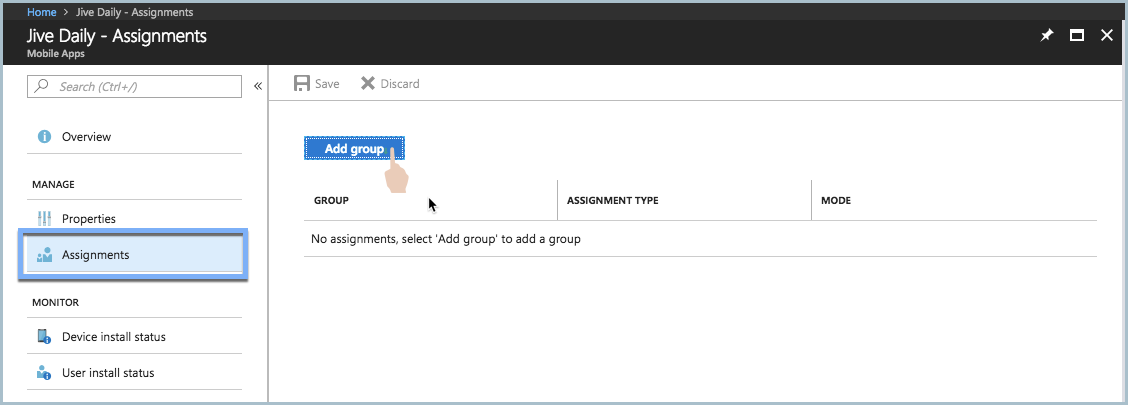
Task: Go to Home via breadcrumb link
Action: click(42, 12)
